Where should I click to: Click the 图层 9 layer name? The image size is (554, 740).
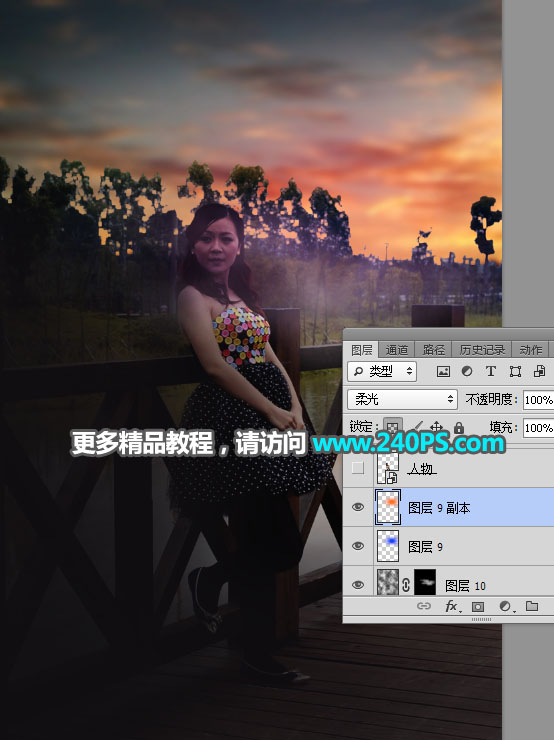pyautogui.click(x=425, y=547)
